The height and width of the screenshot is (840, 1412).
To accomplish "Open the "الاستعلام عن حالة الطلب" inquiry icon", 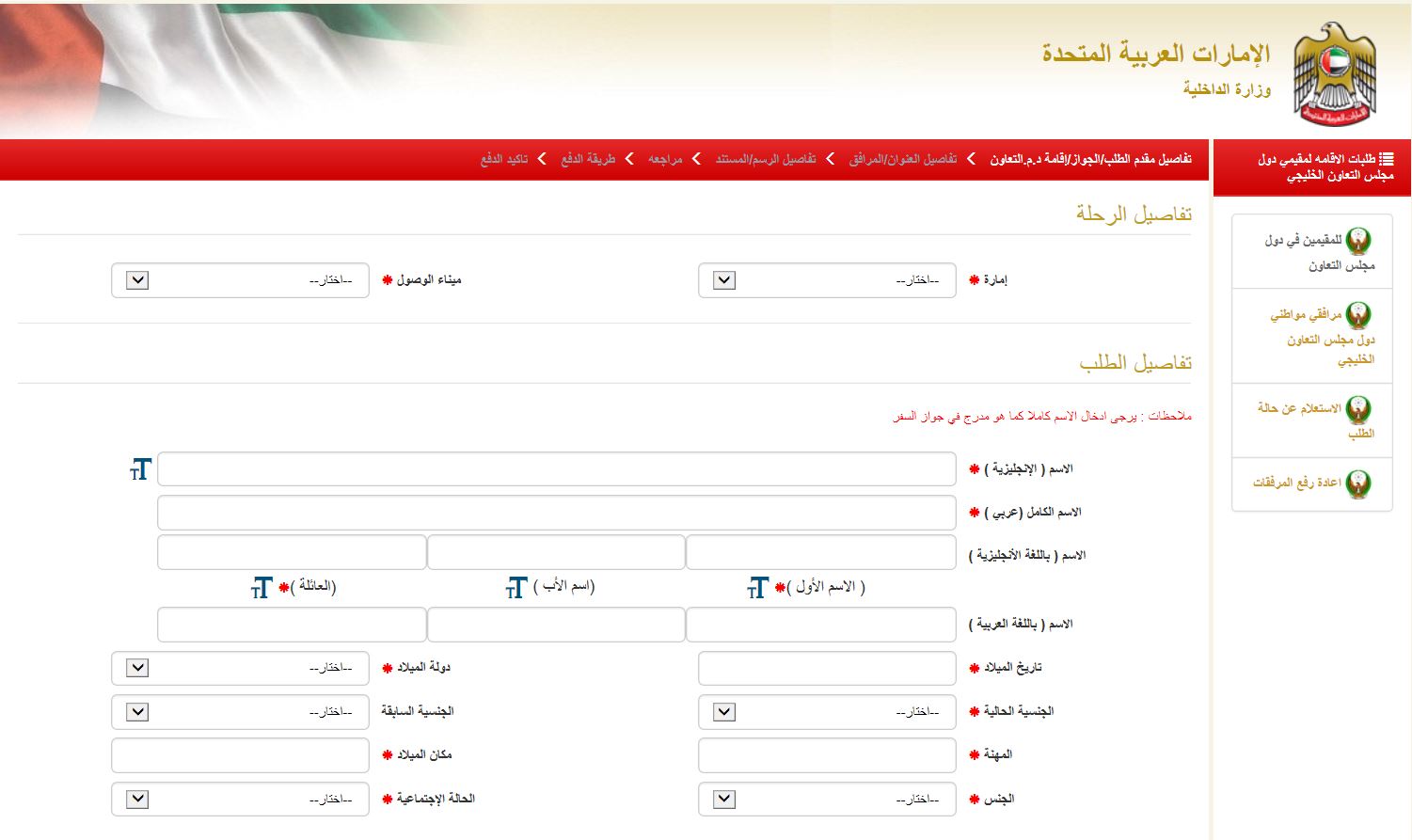I will point(1357,406).
